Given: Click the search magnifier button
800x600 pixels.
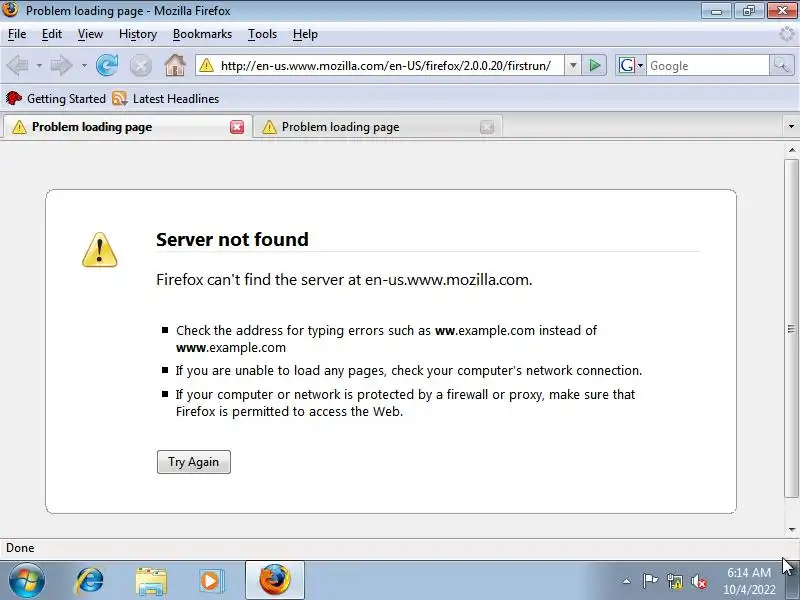Looking at the screenshot, I should pyautogui.click(x=781, y=65).
